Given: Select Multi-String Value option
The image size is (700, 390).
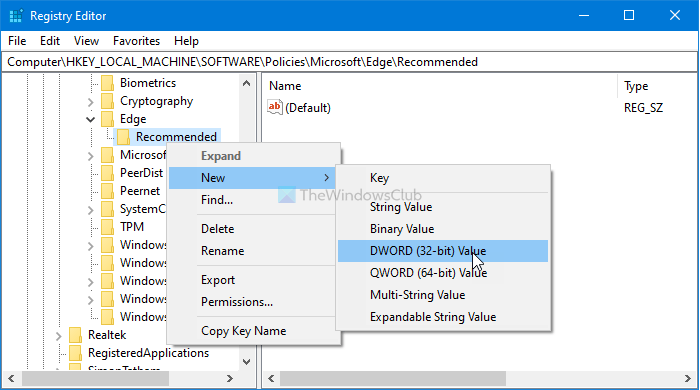Looking at the screenshot, I should (x=443, y=295).
